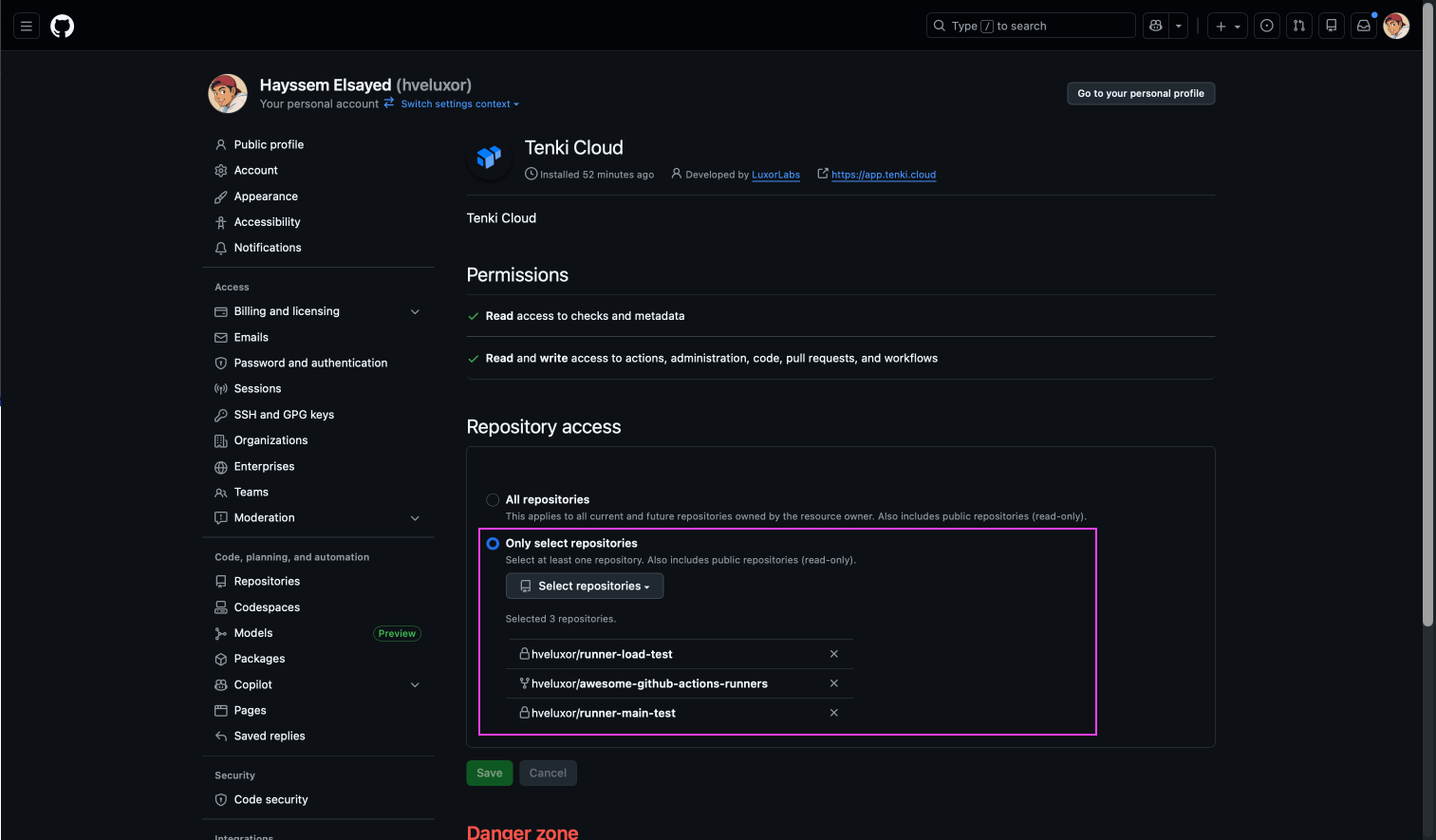1436x840 pixels.
Task: Open the Select repositories dropdown
Action: click(584, 586)
